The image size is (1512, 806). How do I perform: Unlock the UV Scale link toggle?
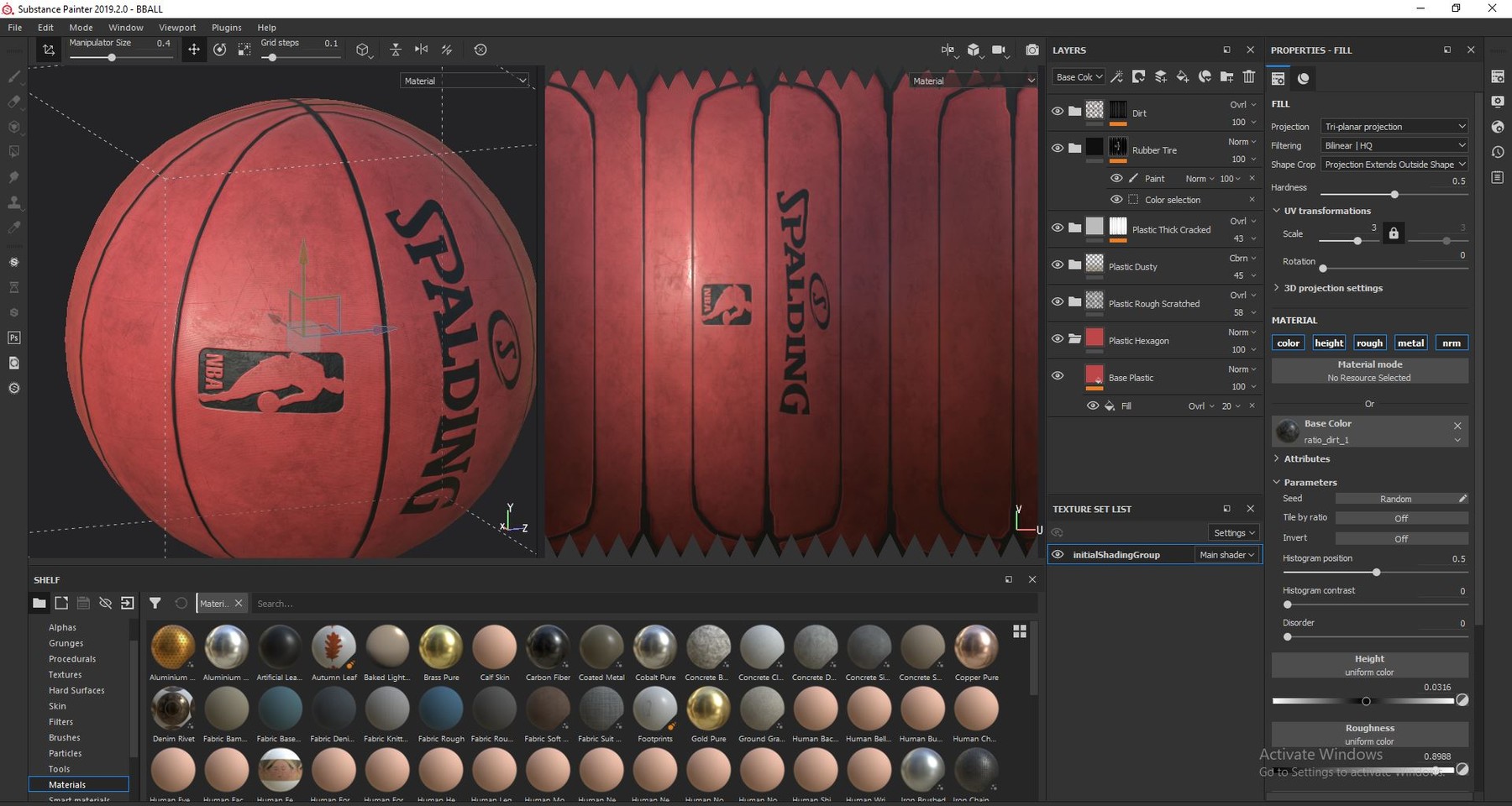click(1393, 233)
